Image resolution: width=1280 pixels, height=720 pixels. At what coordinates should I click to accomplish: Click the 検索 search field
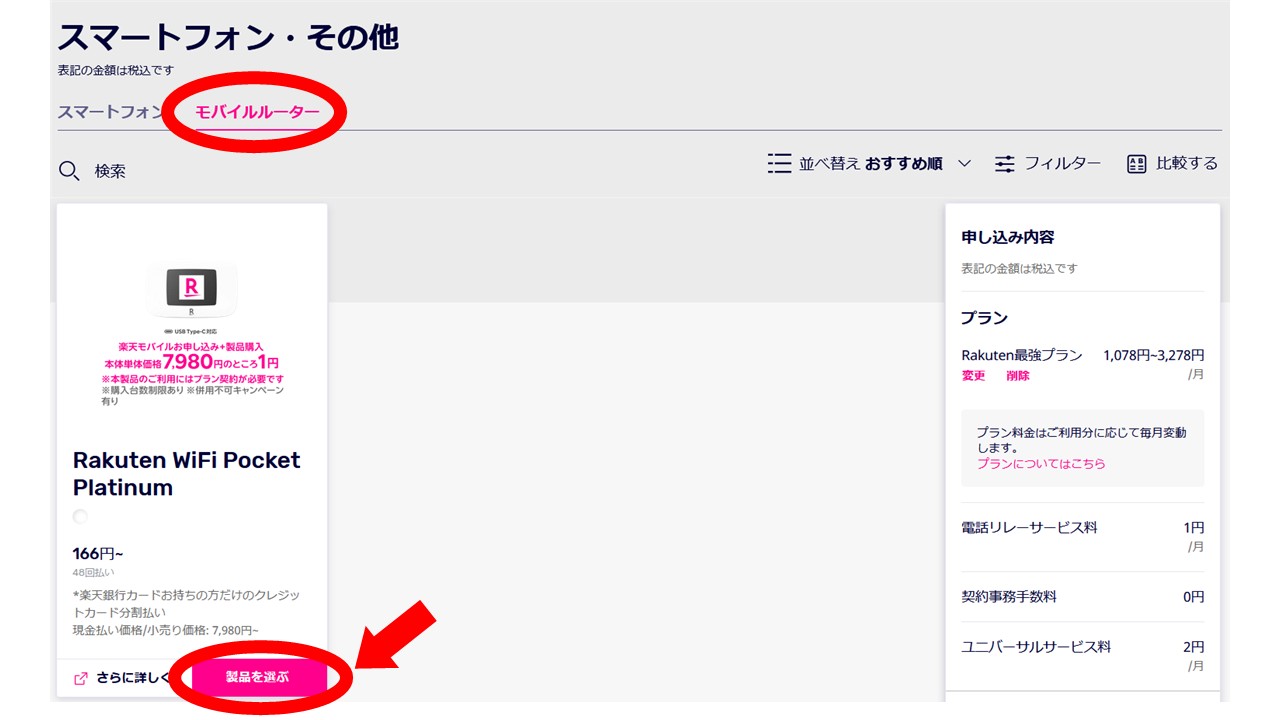point(110,171)
